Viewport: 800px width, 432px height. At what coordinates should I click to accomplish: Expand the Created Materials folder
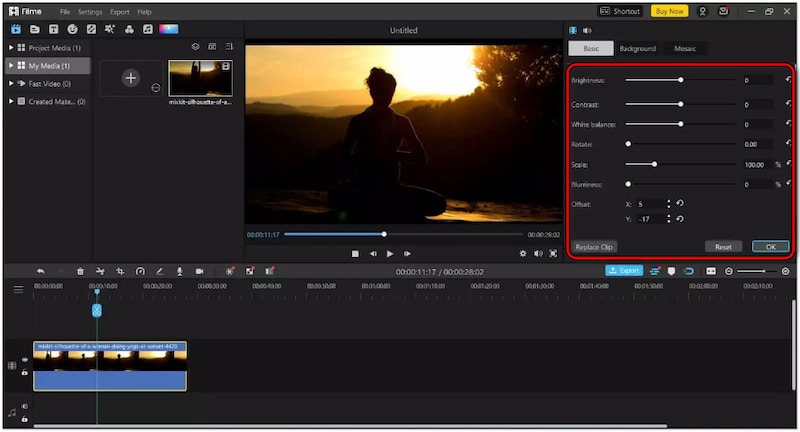tap(11, 102)
